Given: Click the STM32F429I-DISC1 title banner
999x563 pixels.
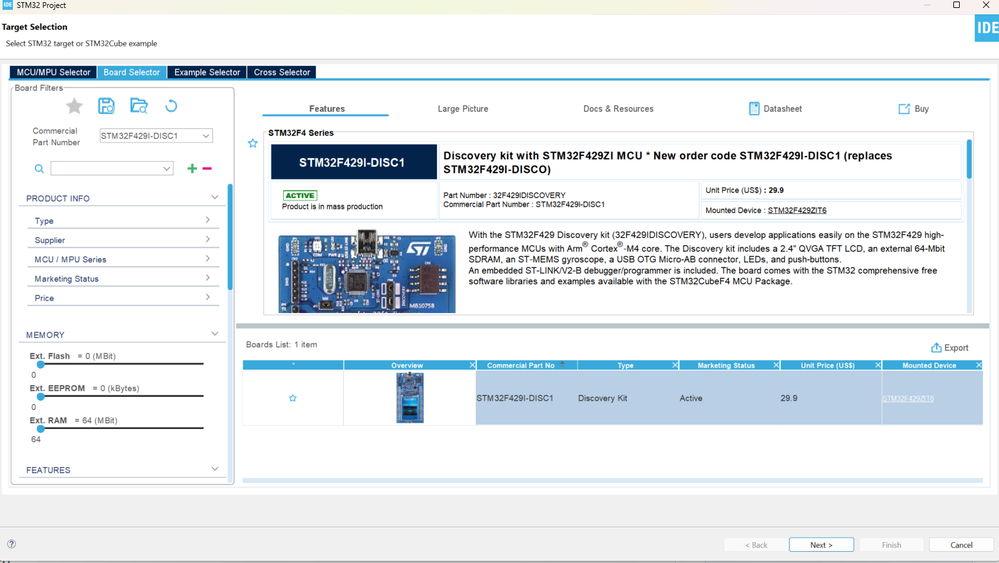Looking at the screenshot, I should [354, 162].
